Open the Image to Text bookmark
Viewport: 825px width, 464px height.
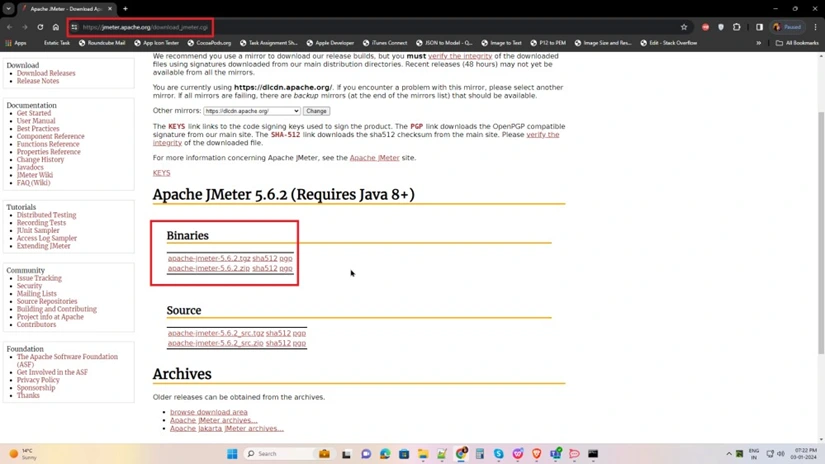[x=501, y=43]
